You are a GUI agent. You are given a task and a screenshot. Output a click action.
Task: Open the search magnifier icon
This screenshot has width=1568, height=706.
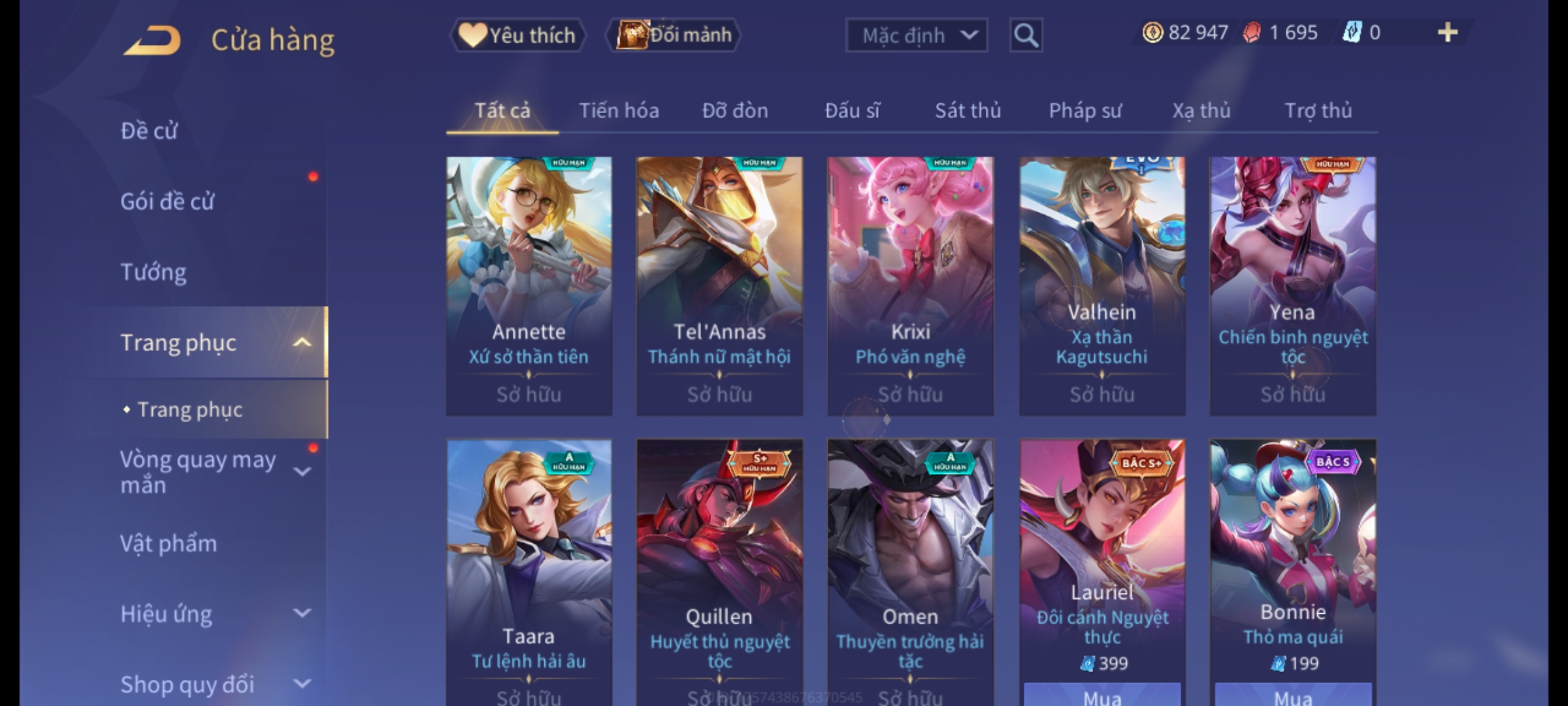1026,35
